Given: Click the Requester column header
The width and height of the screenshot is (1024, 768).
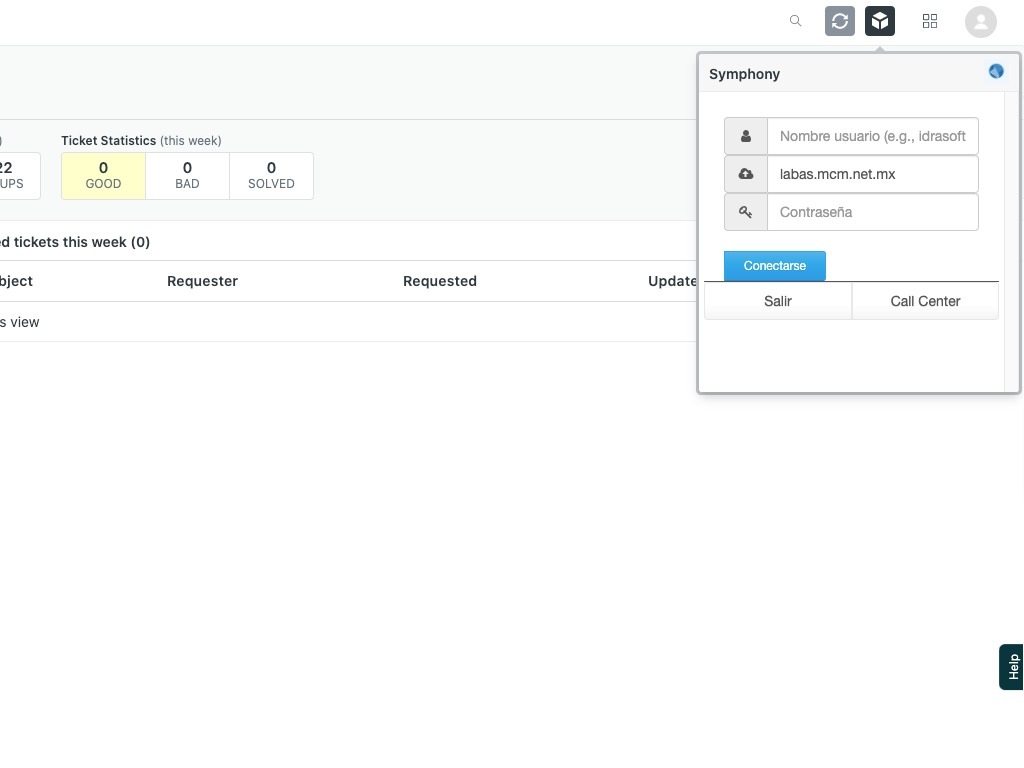Looking at the screenshot, I should 202,281.
